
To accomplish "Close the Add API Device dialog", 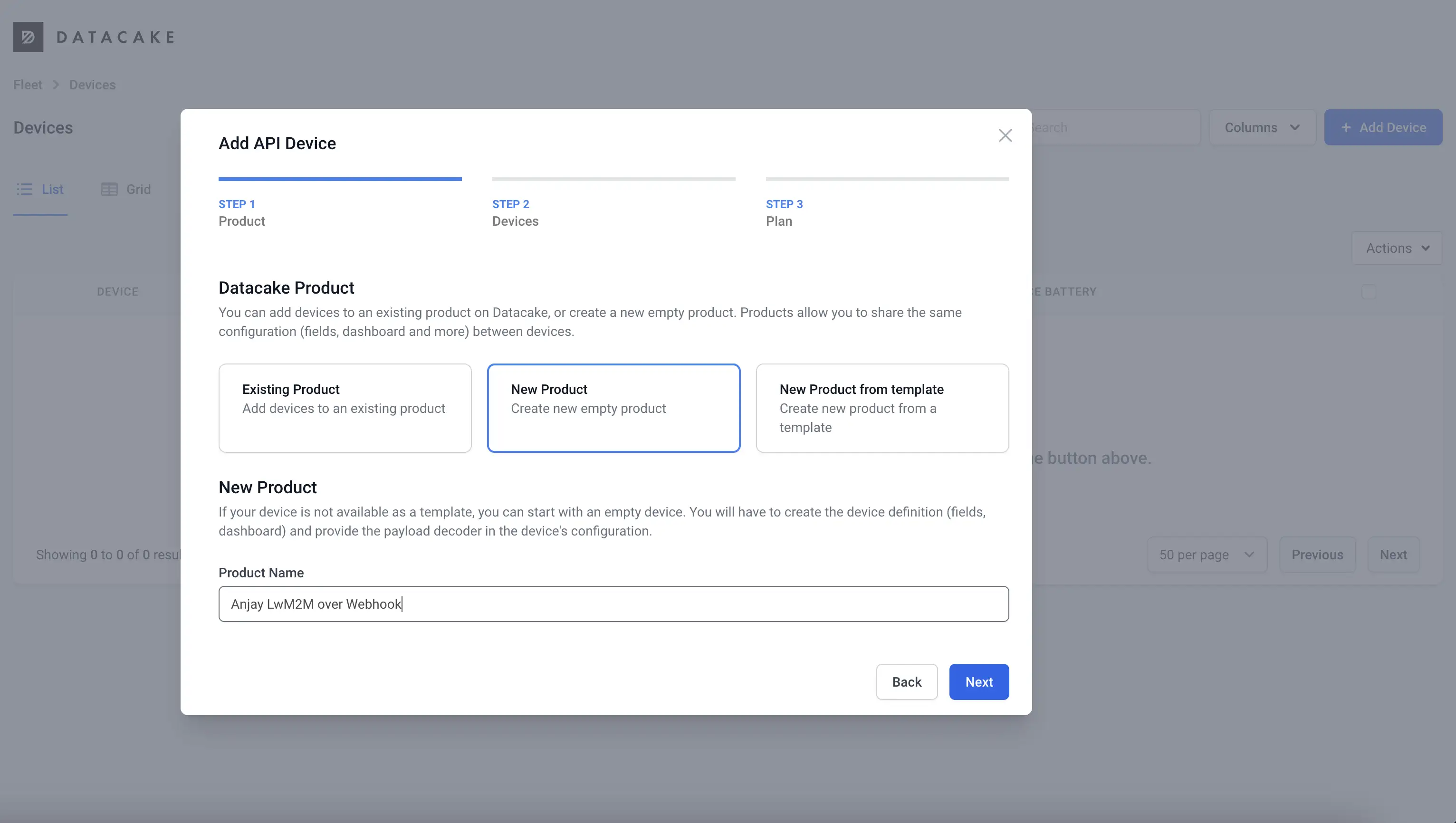I will (x=1005, y=135).
